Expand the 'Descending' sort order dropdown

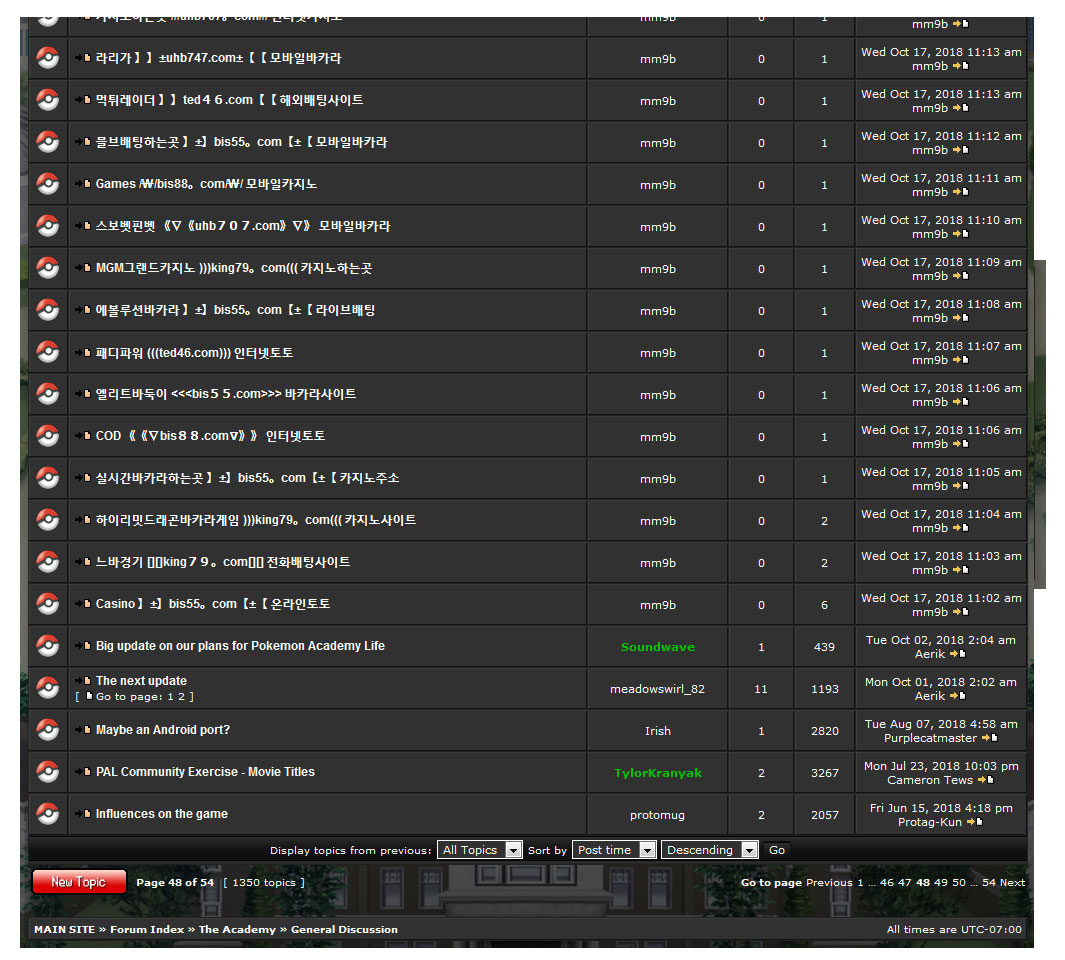[x=709, y=850]
